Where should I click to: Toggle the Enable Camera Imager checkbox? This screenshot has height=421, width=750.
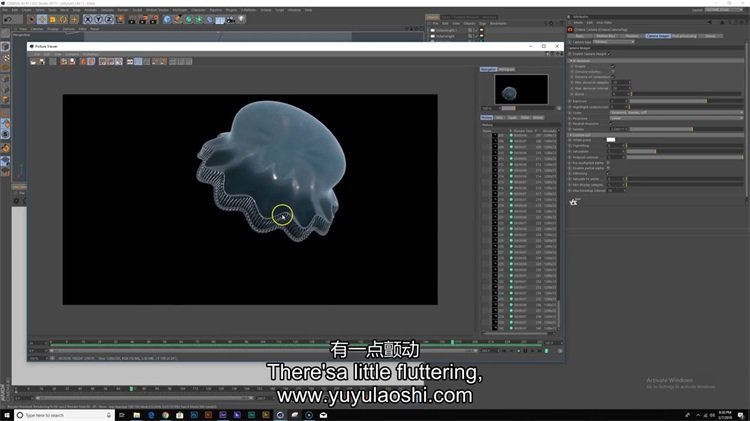coord(611,53)
